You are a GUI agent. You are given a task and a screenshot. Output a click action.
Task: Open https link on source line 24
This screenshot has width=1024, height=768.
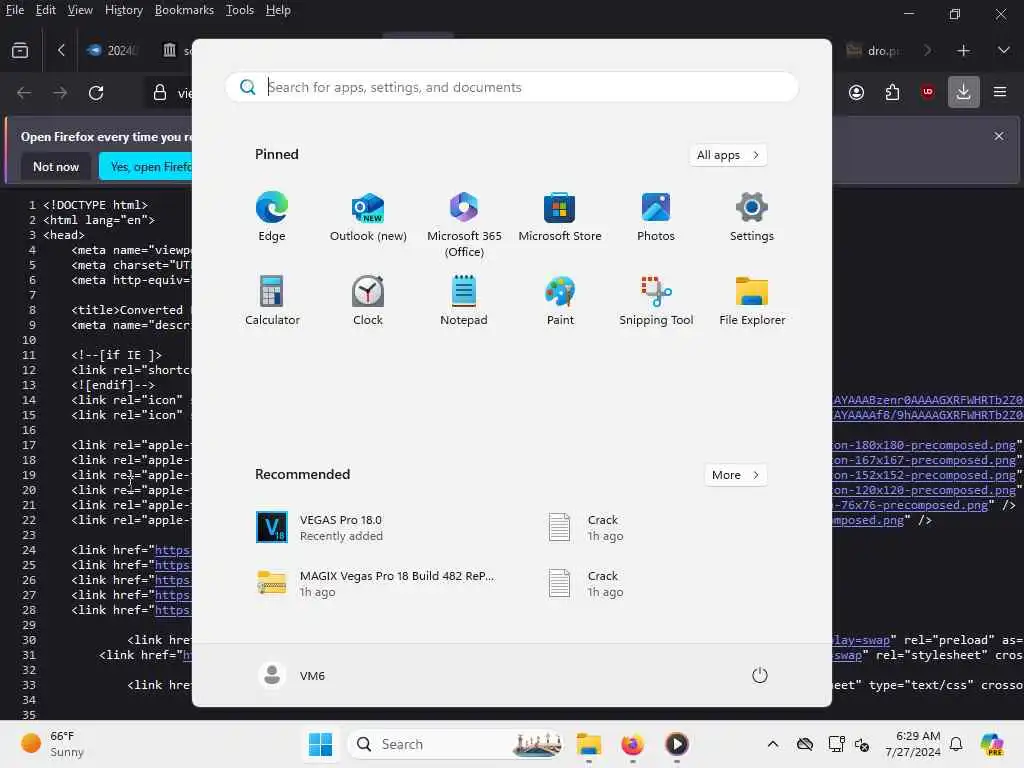172,550
